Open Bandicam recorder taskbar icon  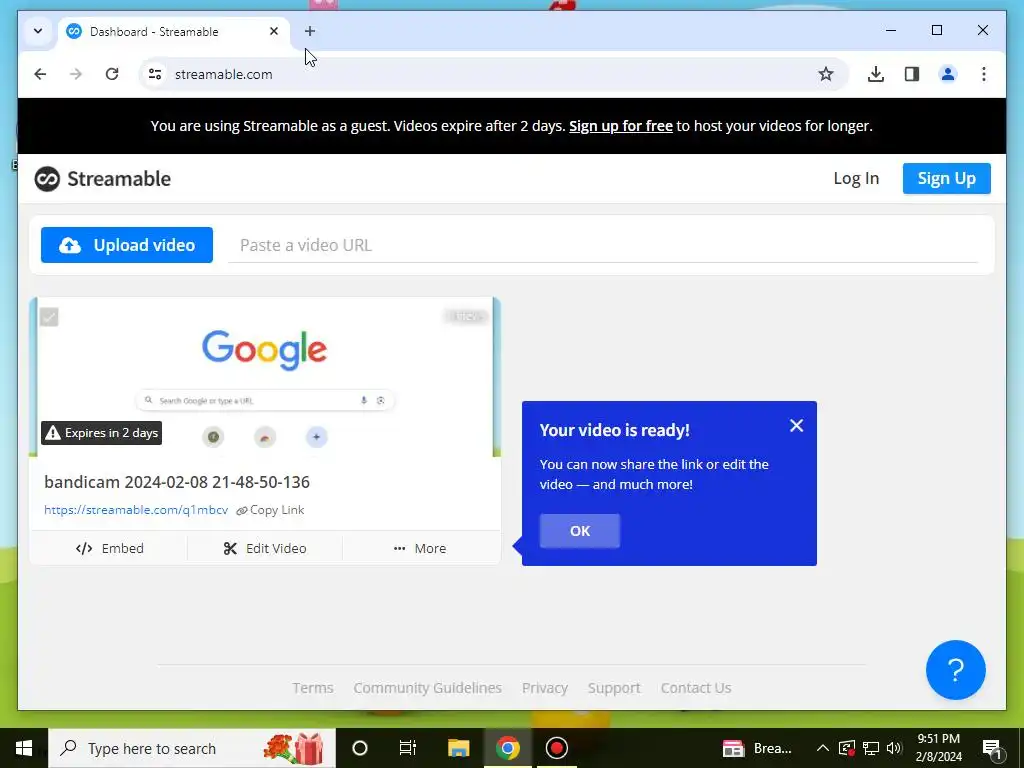tap(556, 748)
